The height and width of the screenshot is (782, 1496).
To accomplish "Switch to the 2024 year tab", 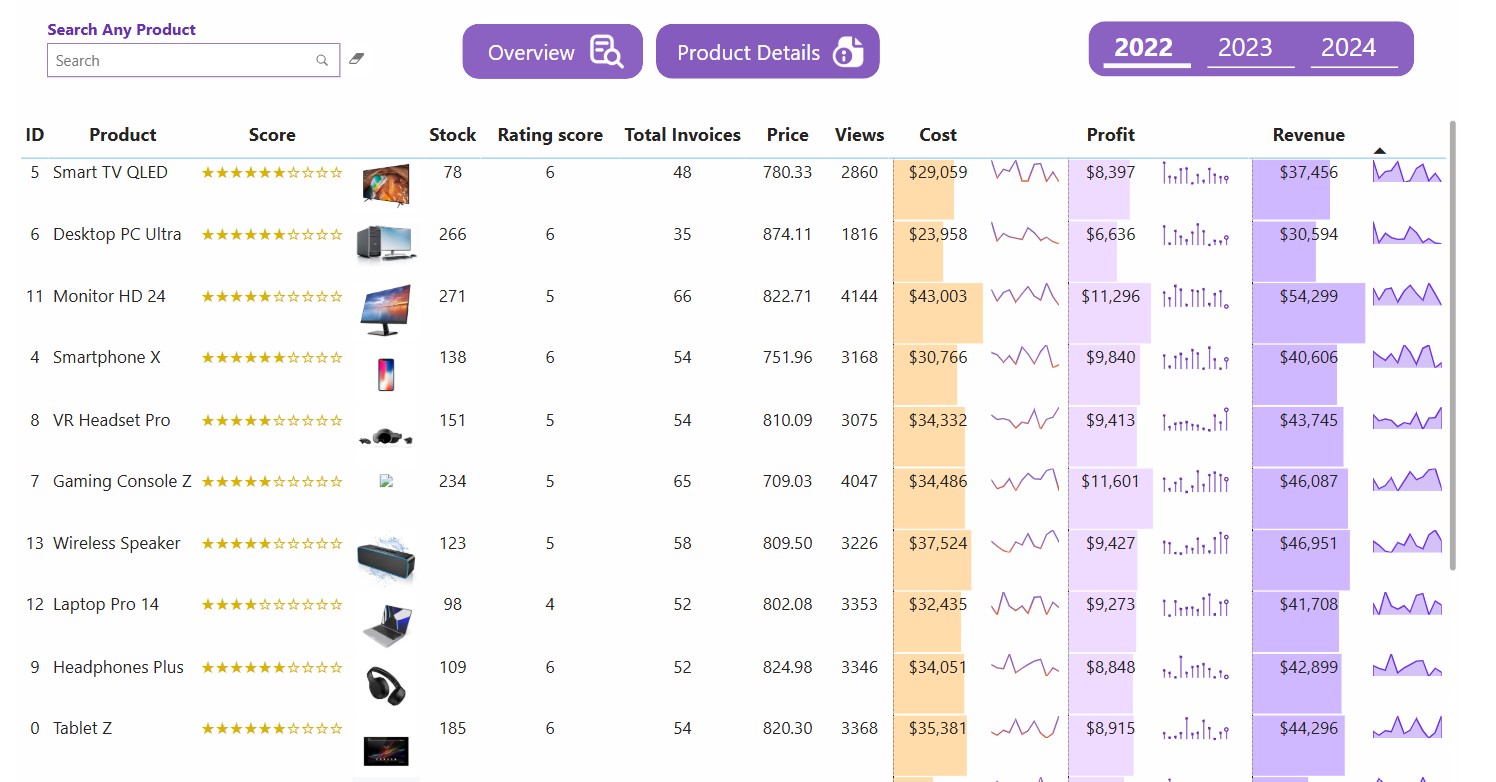I will click(1349, 48).
